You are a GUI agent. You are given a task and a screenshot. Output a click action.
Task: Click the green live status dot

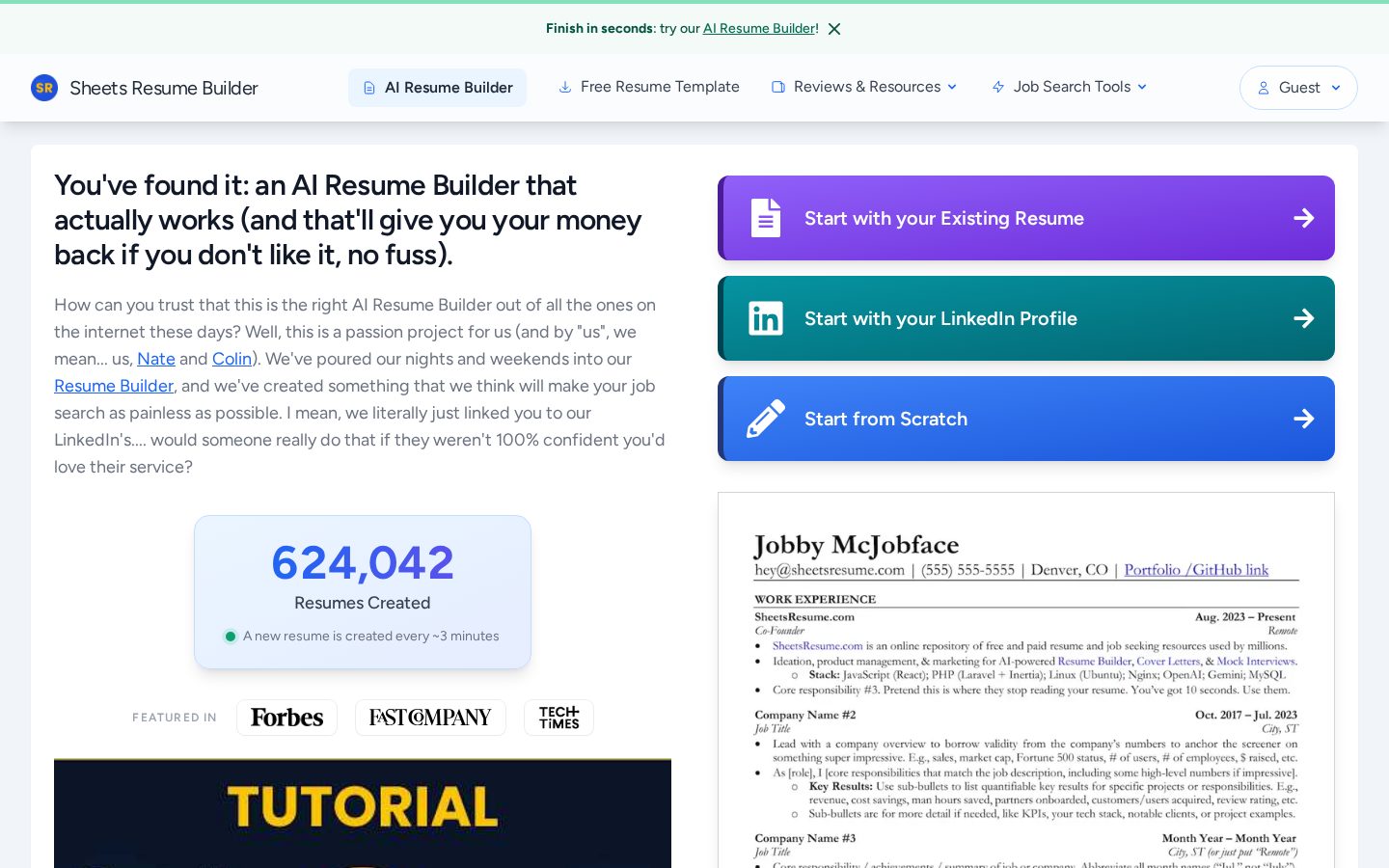pos(231,636)
